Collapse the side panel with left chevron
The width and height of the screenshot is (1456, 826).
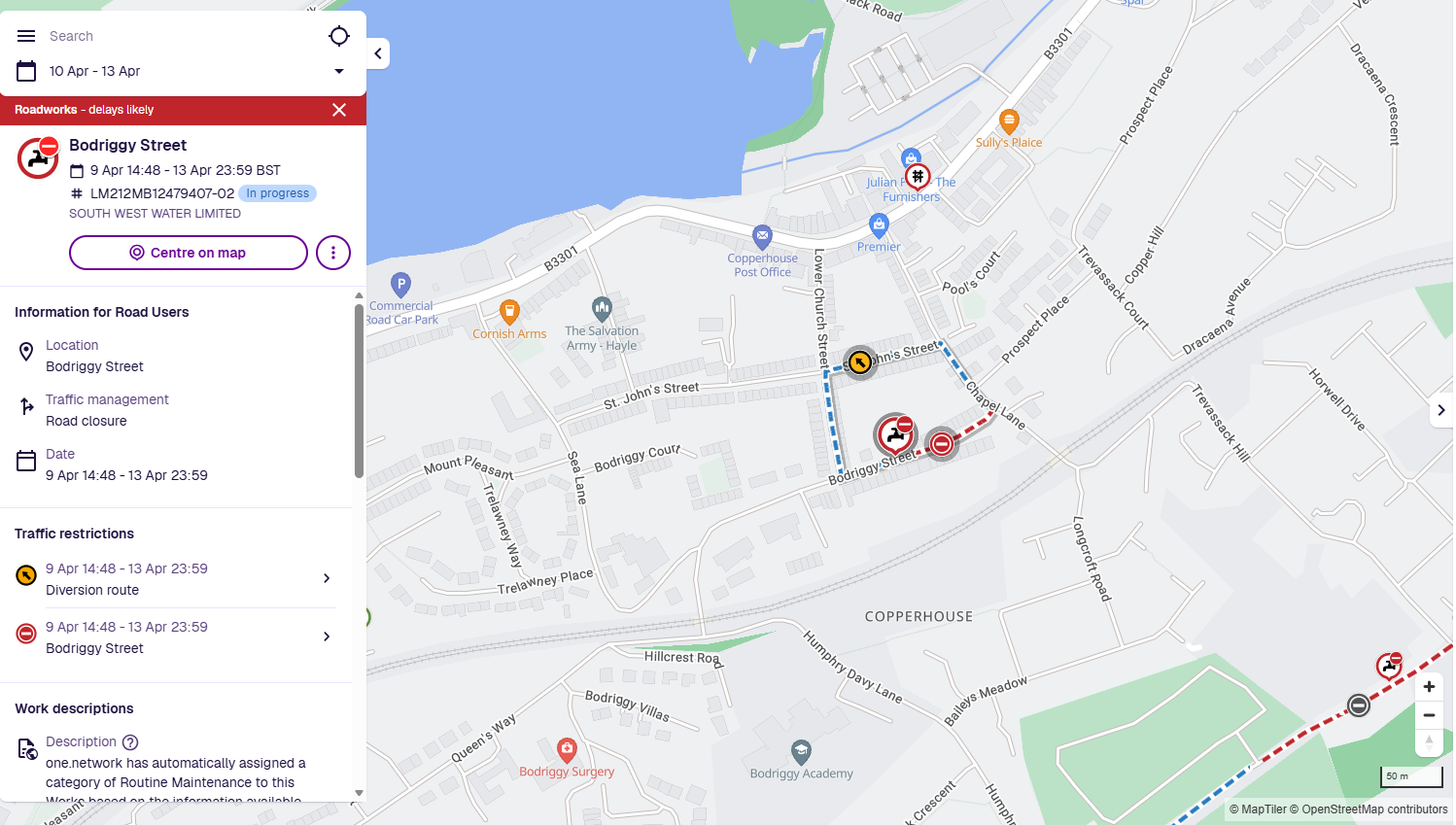click(x=378, y=53)
